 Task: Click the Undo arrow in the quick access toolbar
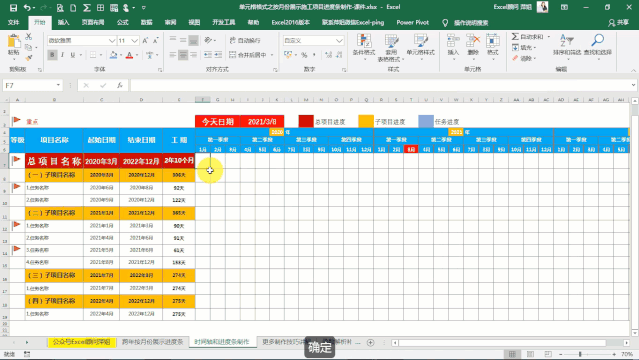point(27,7)
